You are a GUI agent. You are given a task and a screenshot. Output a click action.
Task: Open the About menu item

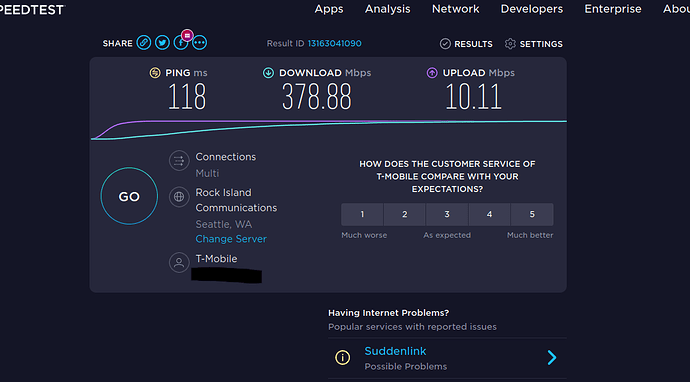[x=676, y=9]
